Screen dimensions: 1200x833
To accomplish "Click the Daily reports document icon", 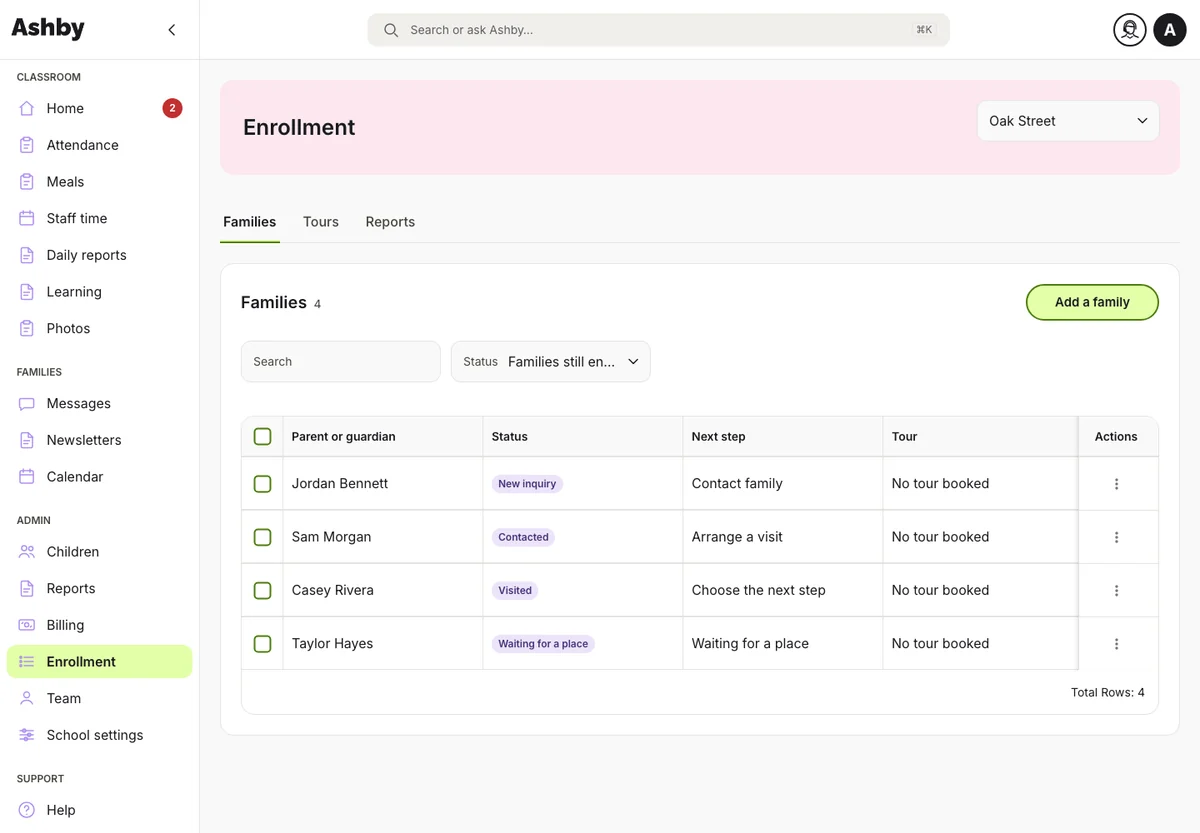I will coord(27,255).
